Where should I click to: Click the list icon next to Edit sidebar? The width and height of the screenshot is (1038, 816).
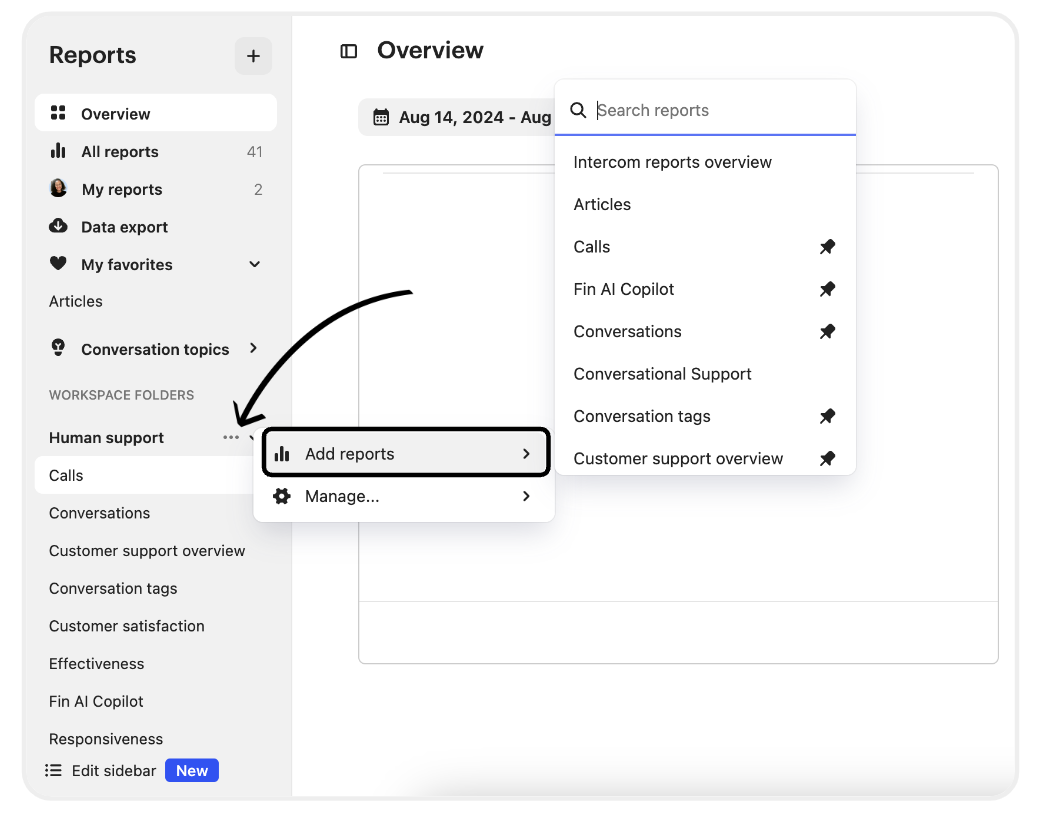pos(53,770)
